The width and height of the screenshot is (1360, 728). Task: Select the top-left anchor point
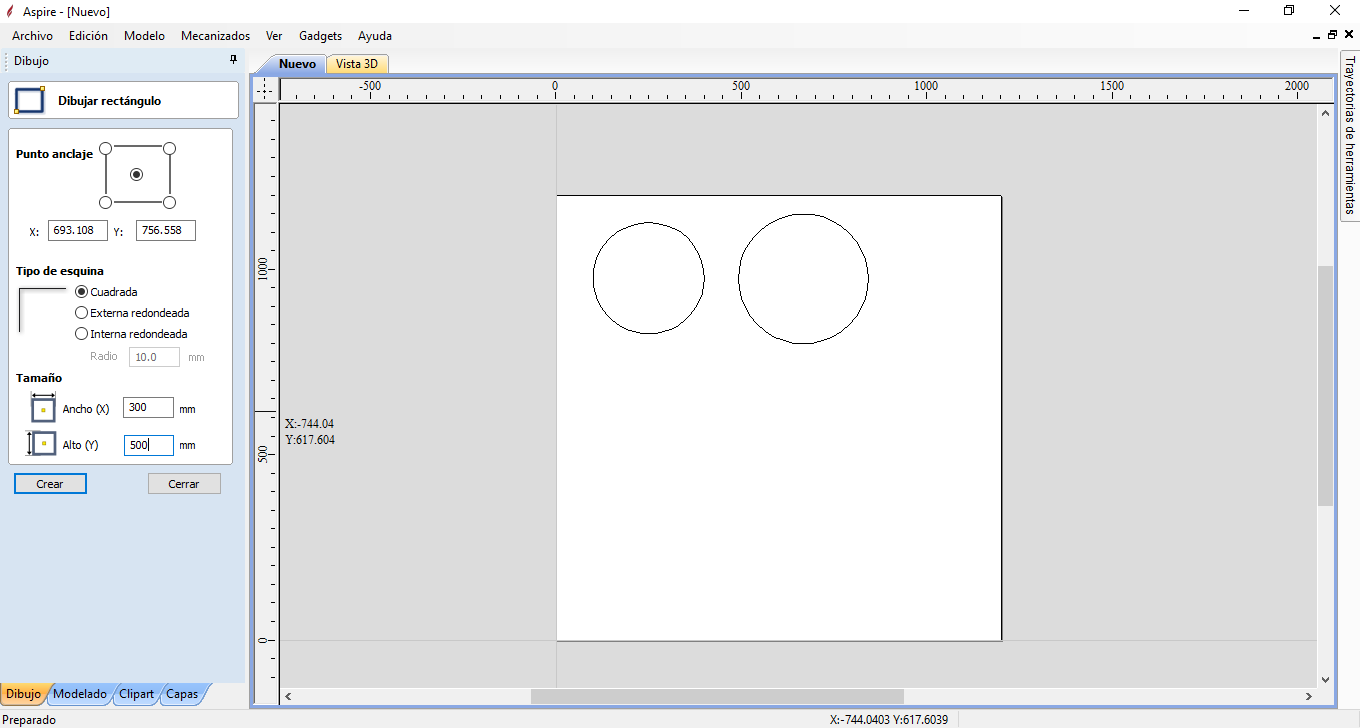105,148
